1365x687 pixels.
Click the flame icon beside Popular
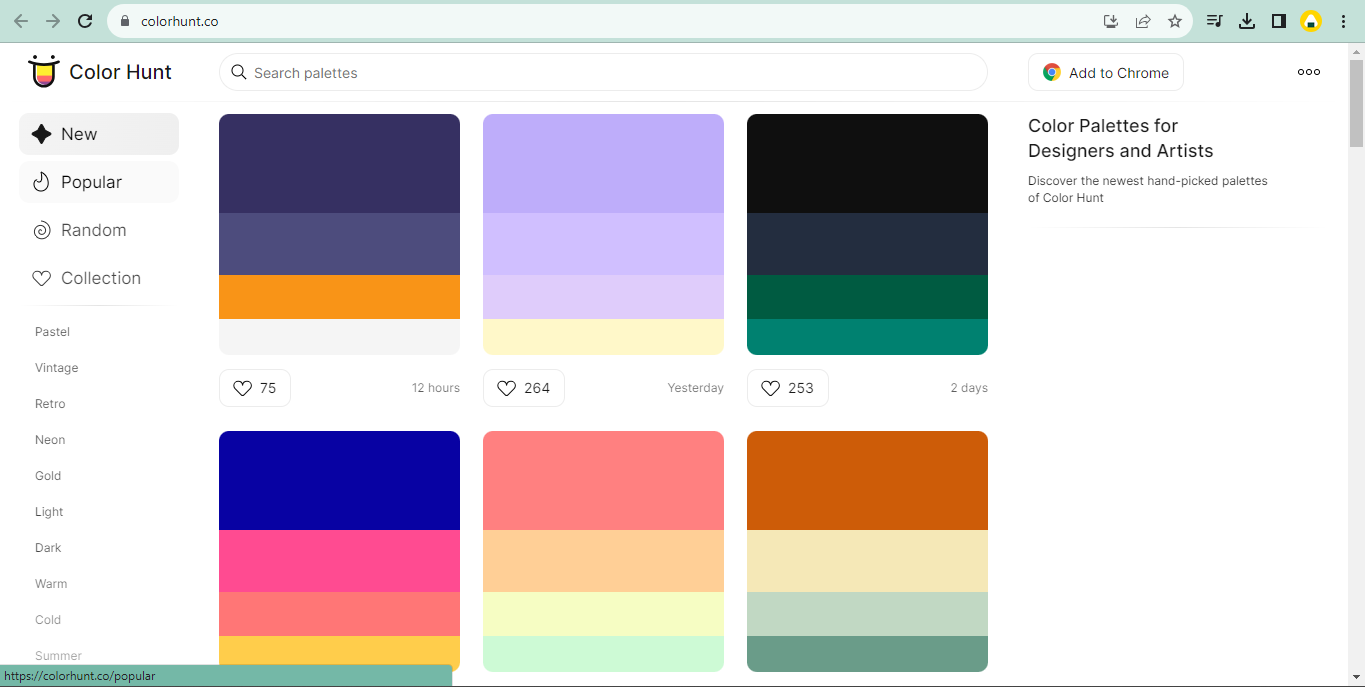tap(41, 182)
